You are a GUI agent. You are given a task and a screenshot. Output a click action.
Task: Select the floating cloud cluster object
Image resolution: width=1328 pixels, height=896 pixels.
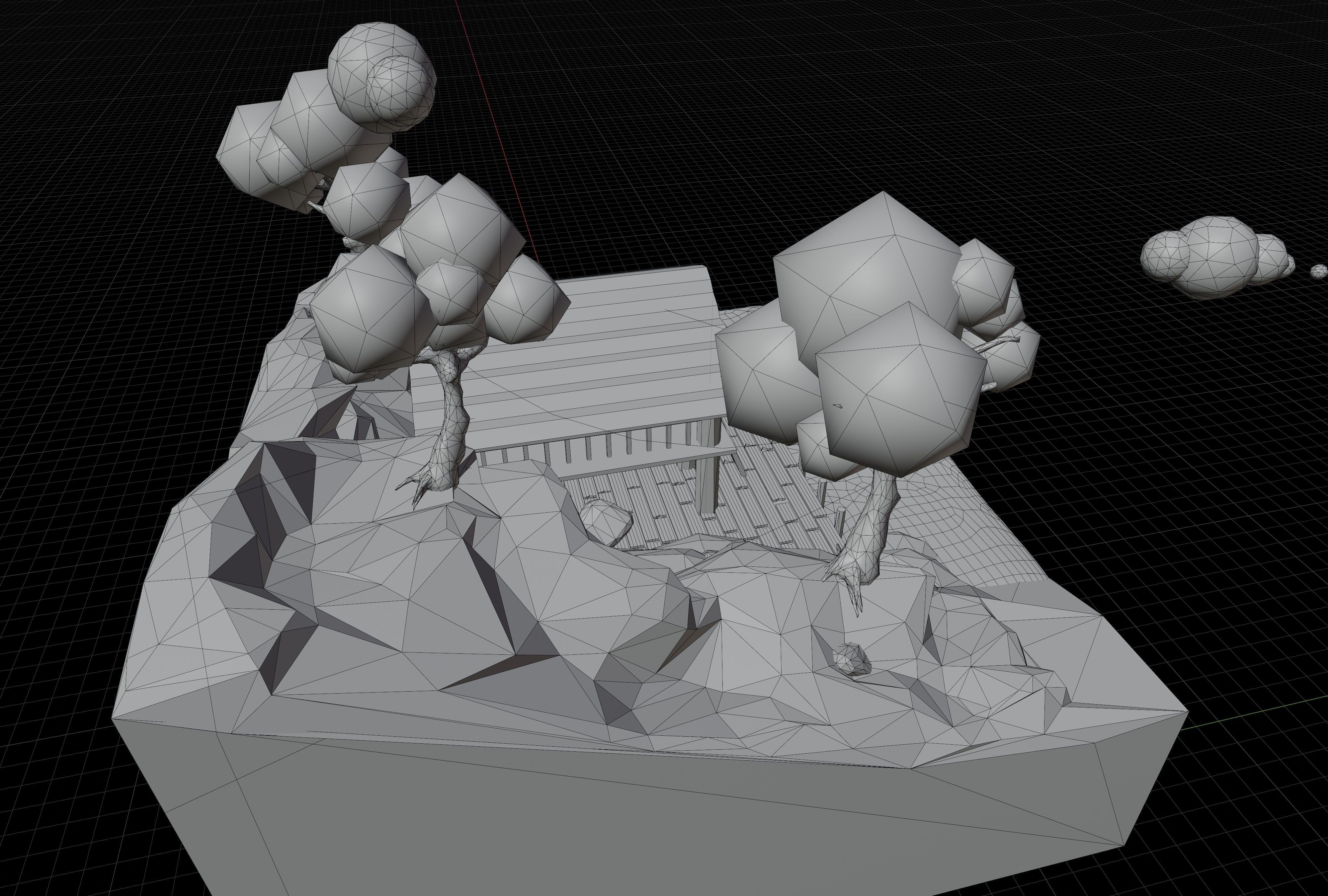[1217, 258]
